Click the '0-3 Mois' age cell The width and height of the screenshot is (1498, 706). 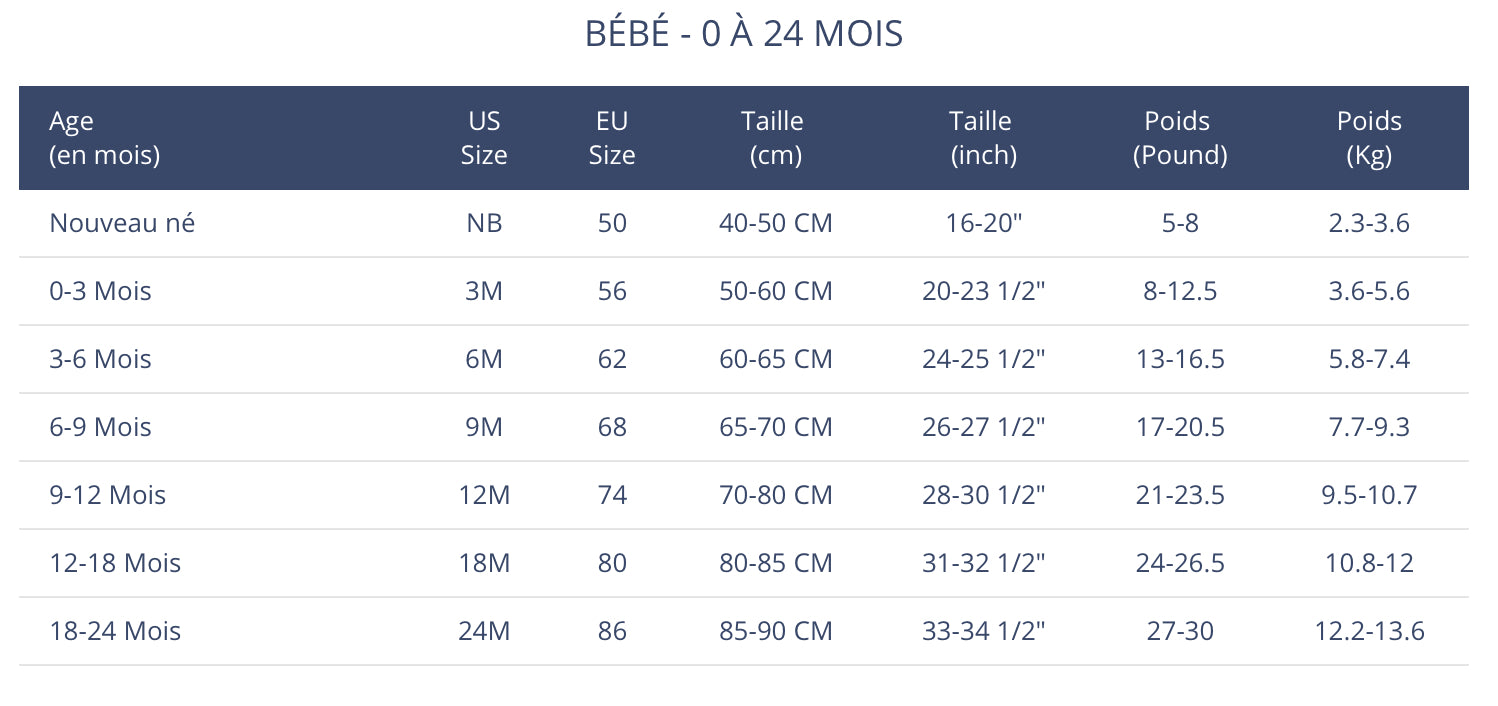pos(100,291)
